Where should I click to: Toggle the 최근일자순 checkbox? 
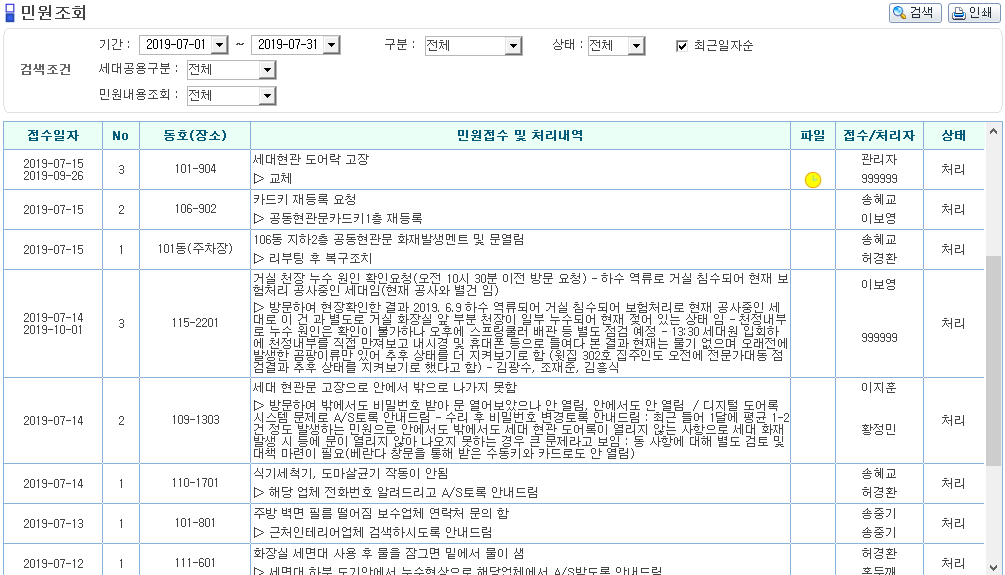[x=681, y=46]
